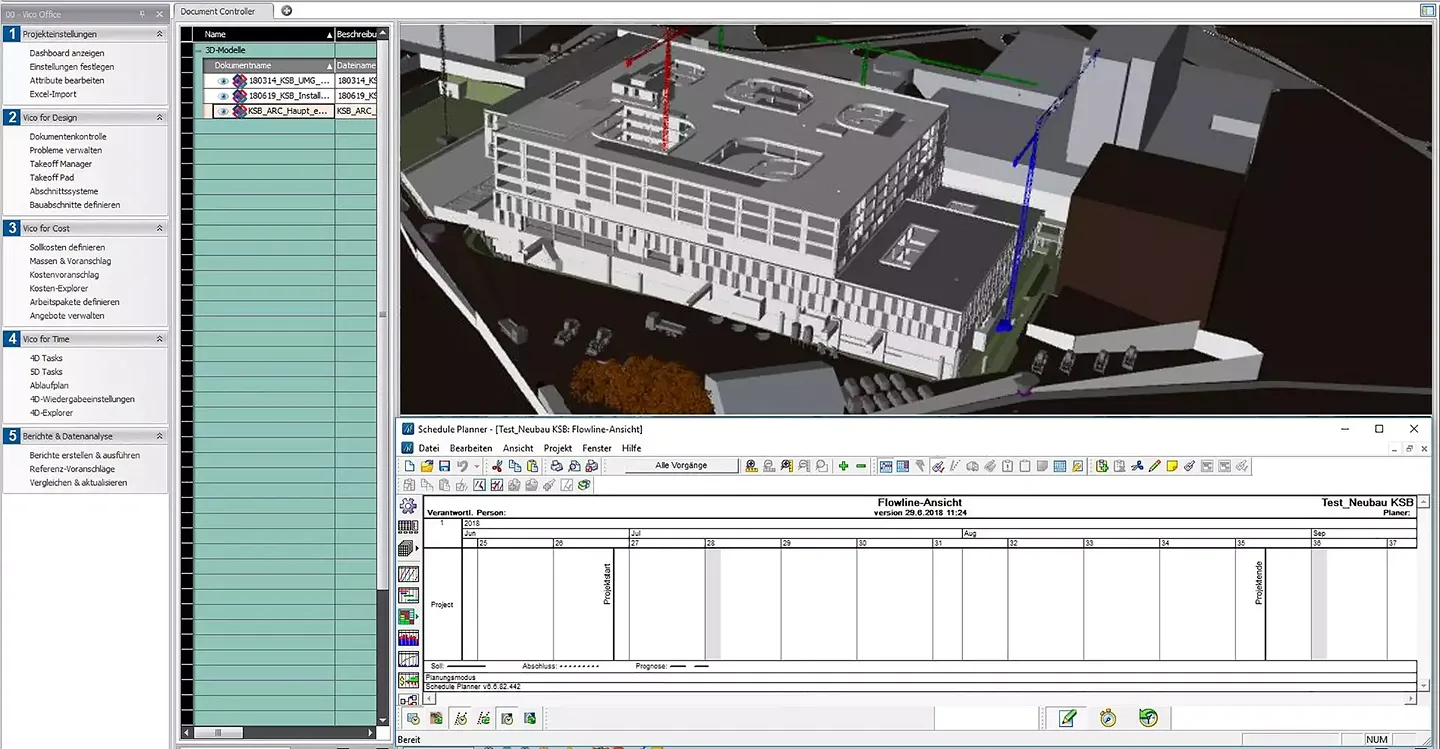Click the green plus zoom-in icon
The image size is (1440, 749).
pyautogui.click(x=844, y=466)
